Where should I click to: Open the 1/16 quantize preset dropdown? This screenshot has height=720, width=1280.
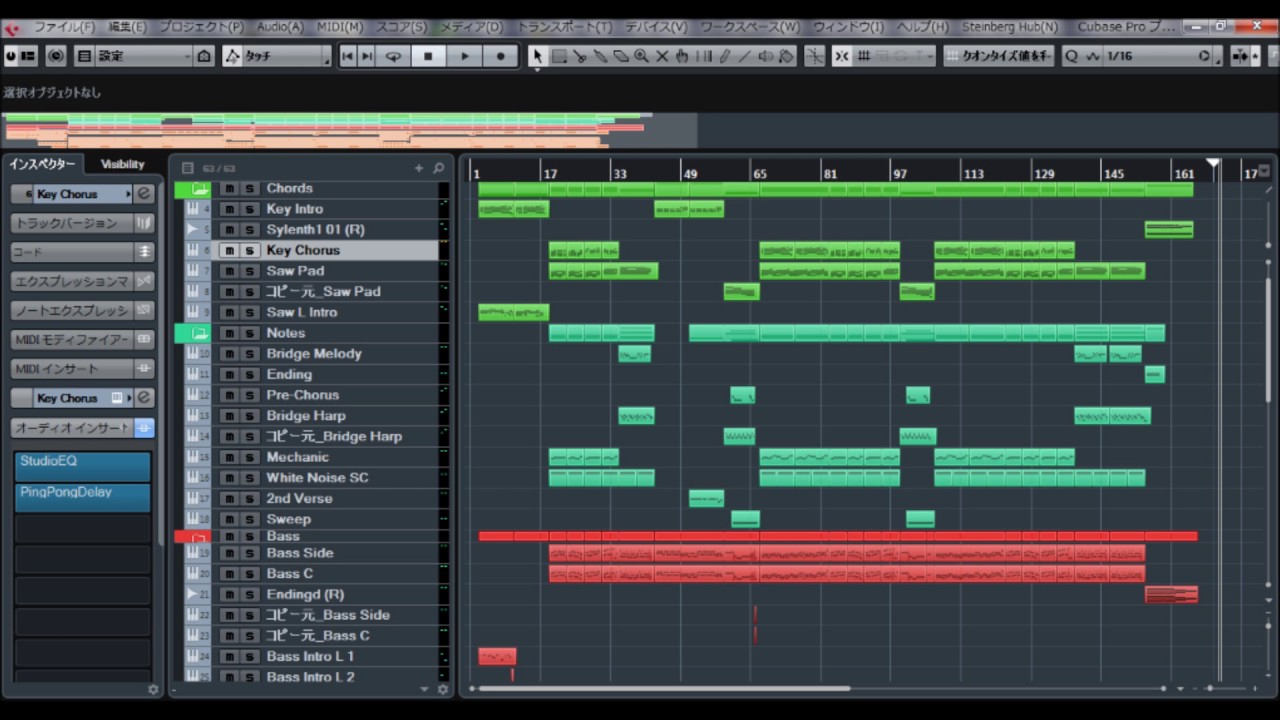point(1163,56)
